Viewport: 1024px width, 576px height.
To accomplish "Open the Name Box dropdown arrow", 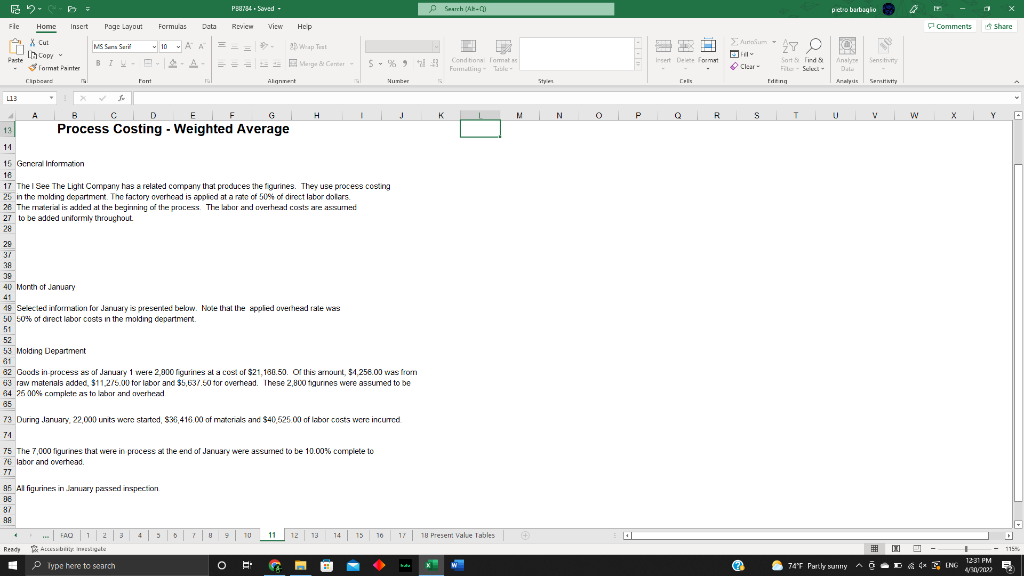I will 52,98.
